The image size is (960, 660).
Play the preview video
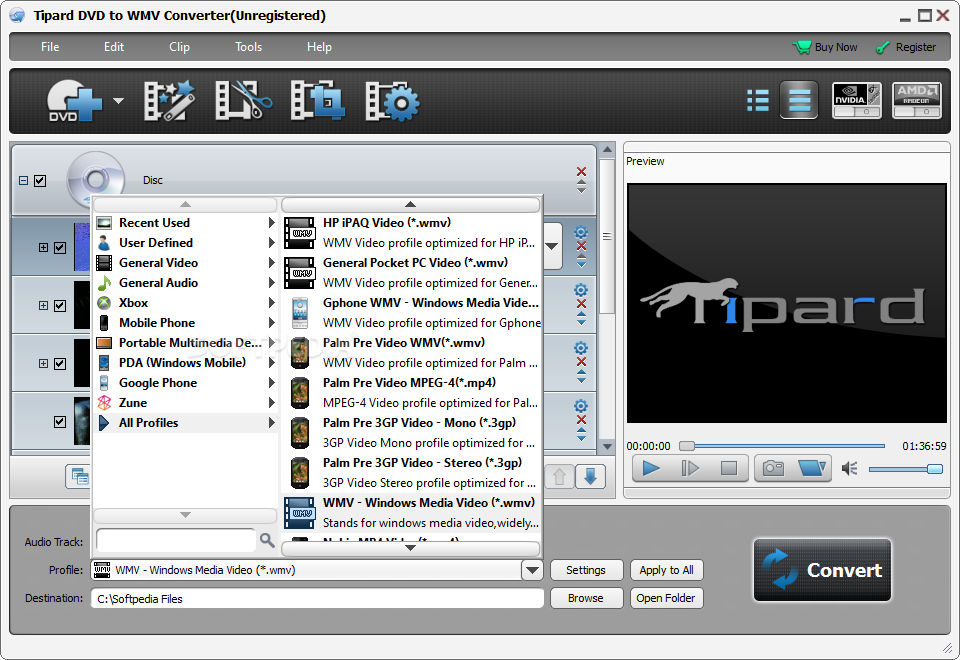click(651, 468)
